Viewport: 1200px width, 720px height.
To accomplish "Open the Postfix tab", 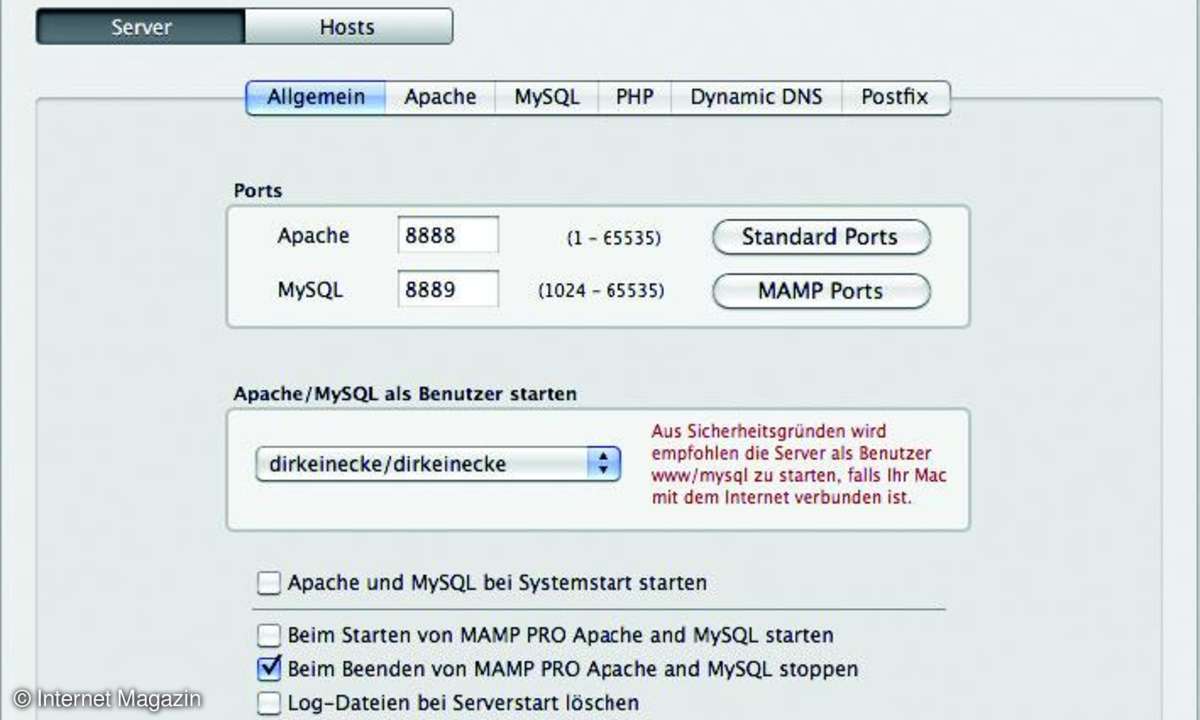I will coord(895,97).
